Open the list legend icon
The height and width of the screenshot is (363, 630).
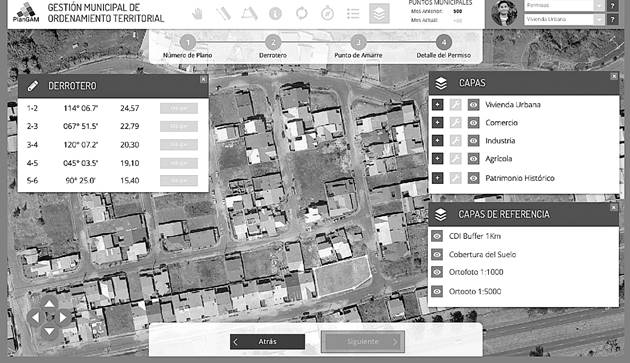[x=353, y=14]
